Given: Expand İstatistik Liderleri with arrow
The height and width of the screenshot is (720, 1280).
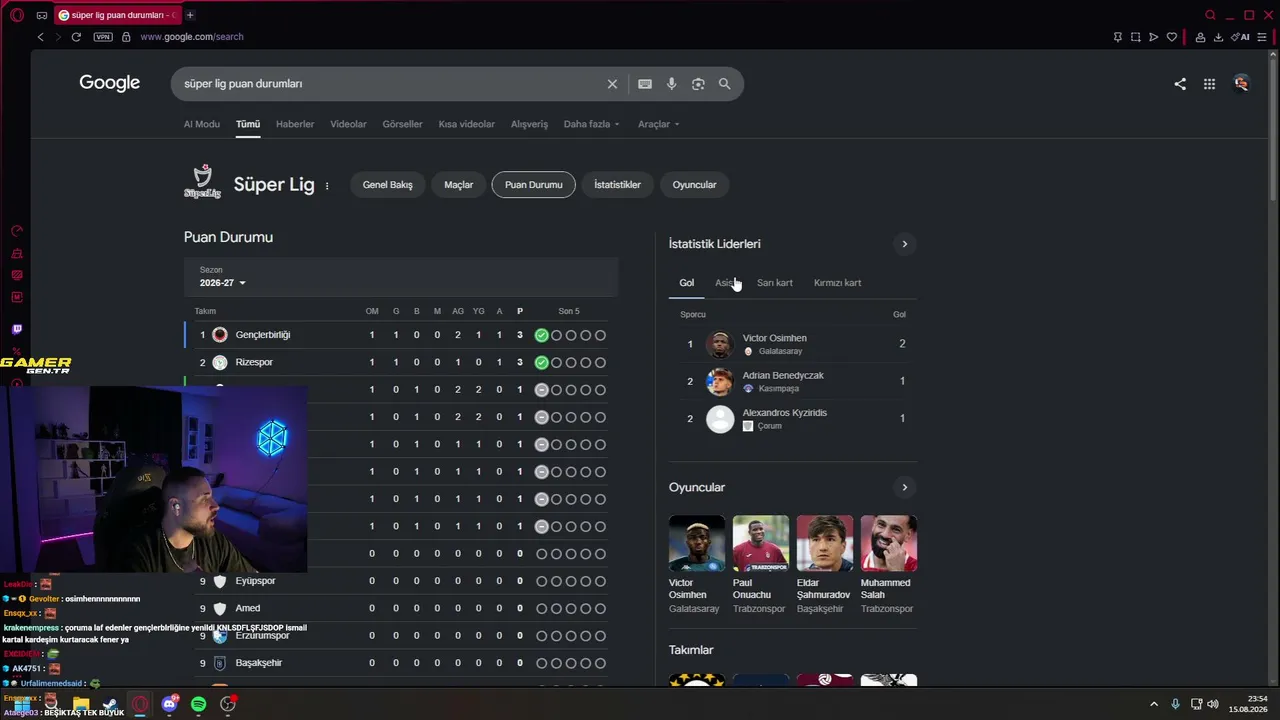Looking at the screenshot, I should point(904,244).
